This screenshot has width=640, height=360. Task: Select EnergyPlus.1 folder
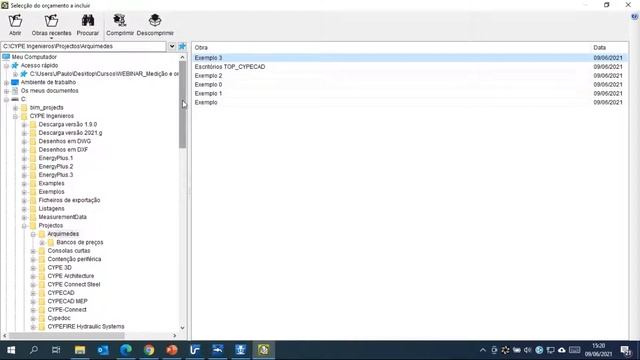coord(56,158)
